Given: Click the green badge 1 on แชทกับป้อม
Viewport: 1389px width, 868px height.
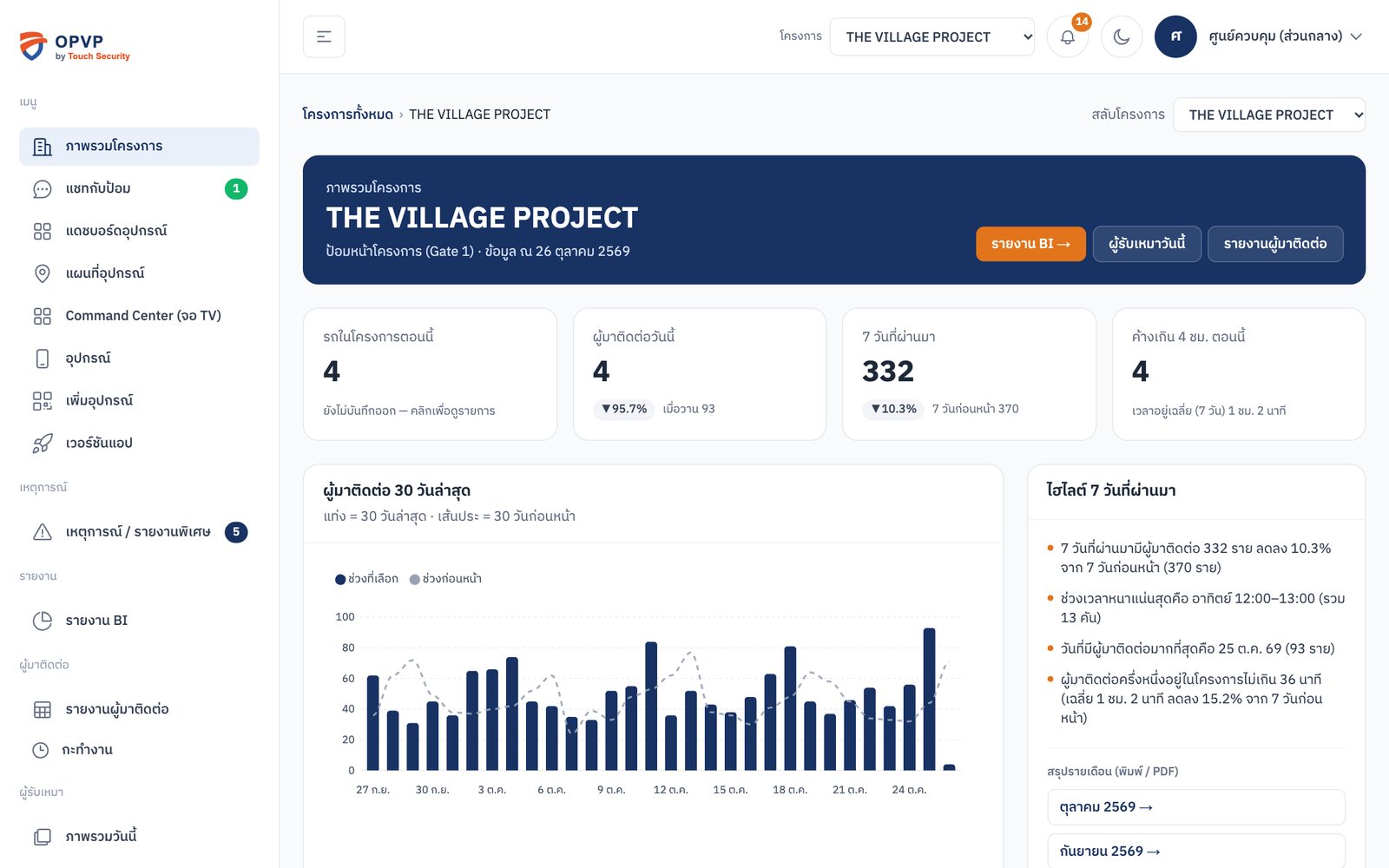Looking at the screenshot, I should pos(236,188).
